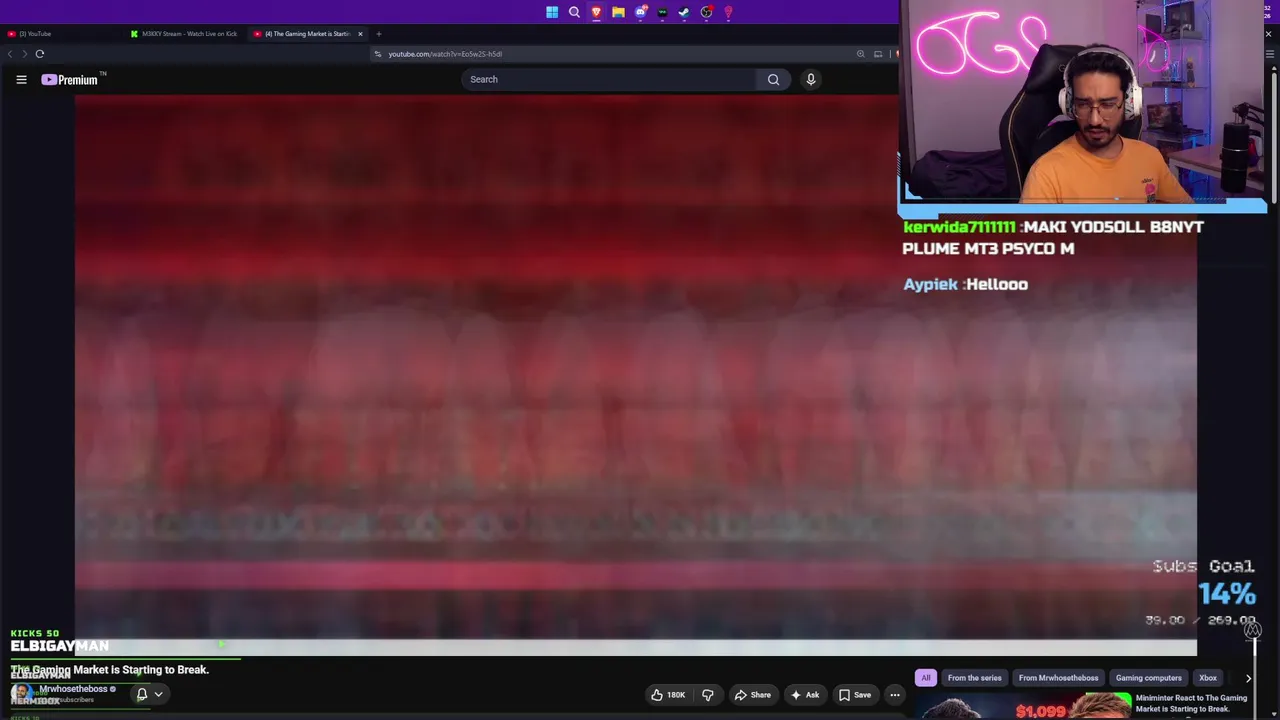1280x720 pixels.
Task: Click the Brave browser taskbar icon
Action: click(596, 12)
